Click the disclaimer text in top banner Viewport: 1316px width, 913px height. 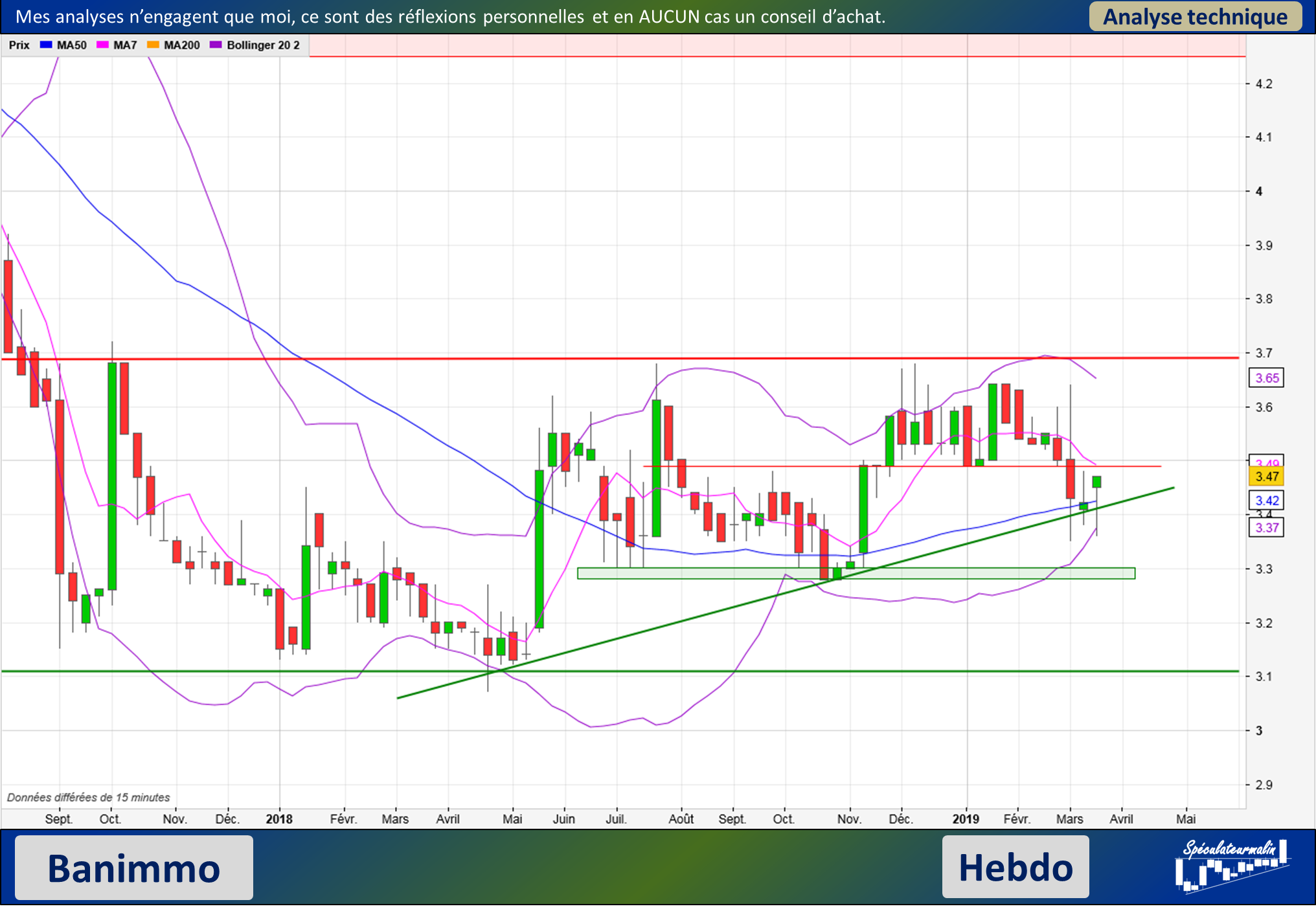[x=450, y=17]
